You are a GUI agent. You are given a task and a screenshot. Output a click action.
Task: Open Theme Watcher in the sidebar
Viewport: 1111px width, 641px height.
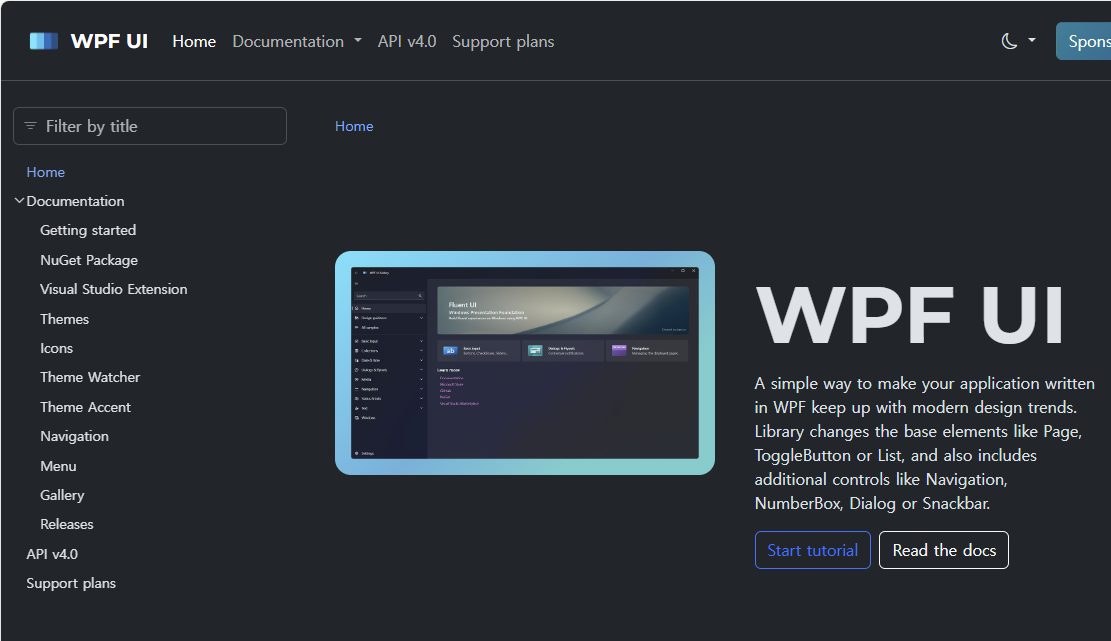[x=90, y=378]
